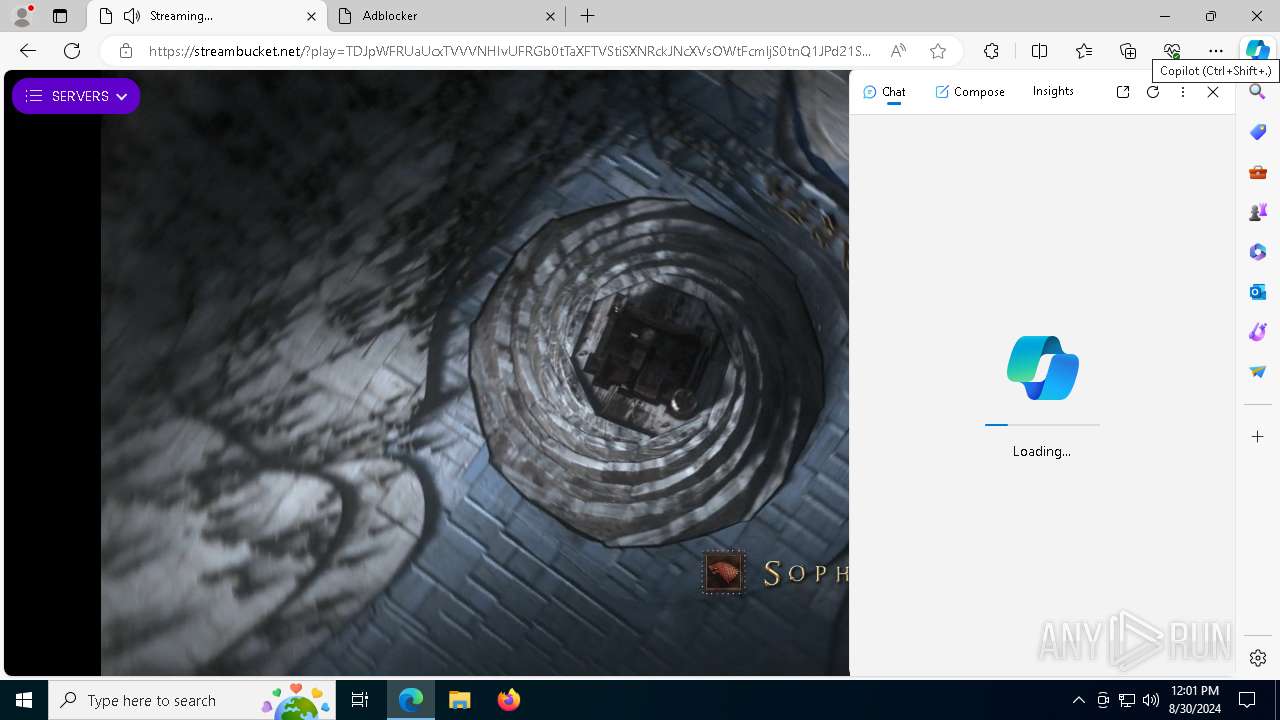Select the Chat tab in Copilot
The height and width of the screenshot is (720, 1280).
pyautogui.click(x=884, y=92)
